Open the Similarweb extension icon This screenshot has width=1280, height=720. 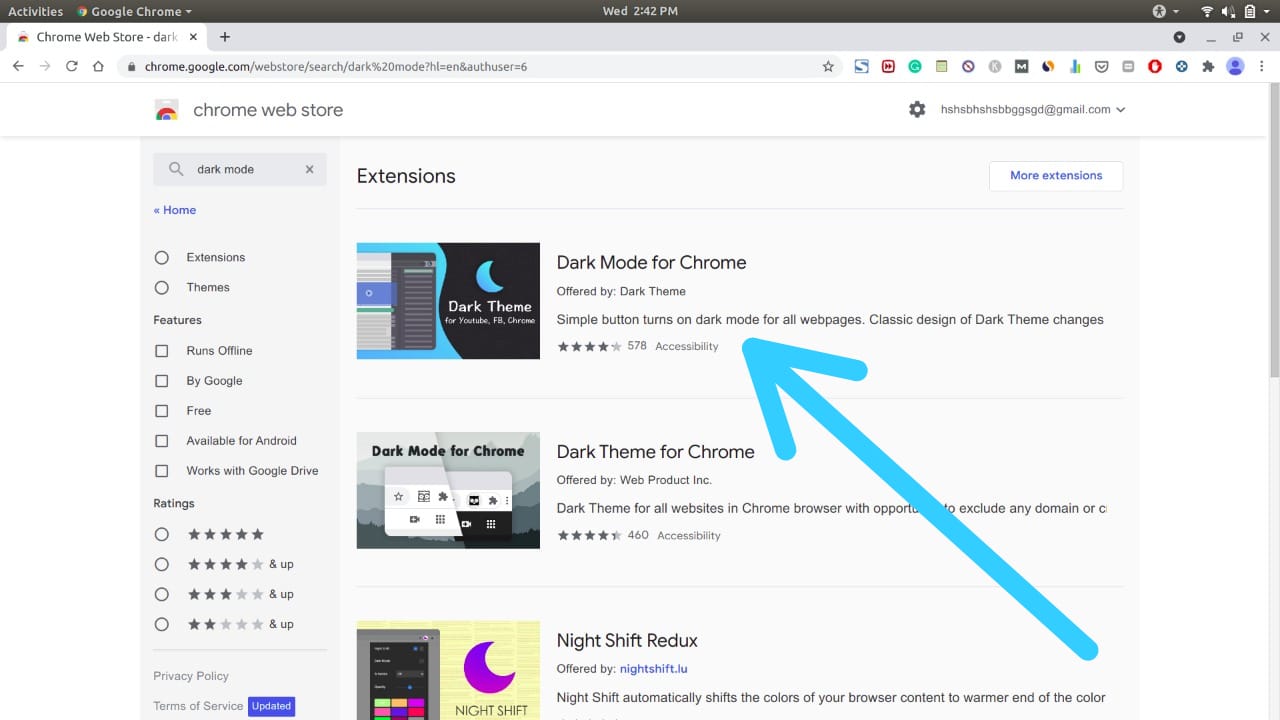tap(1048, 66)
